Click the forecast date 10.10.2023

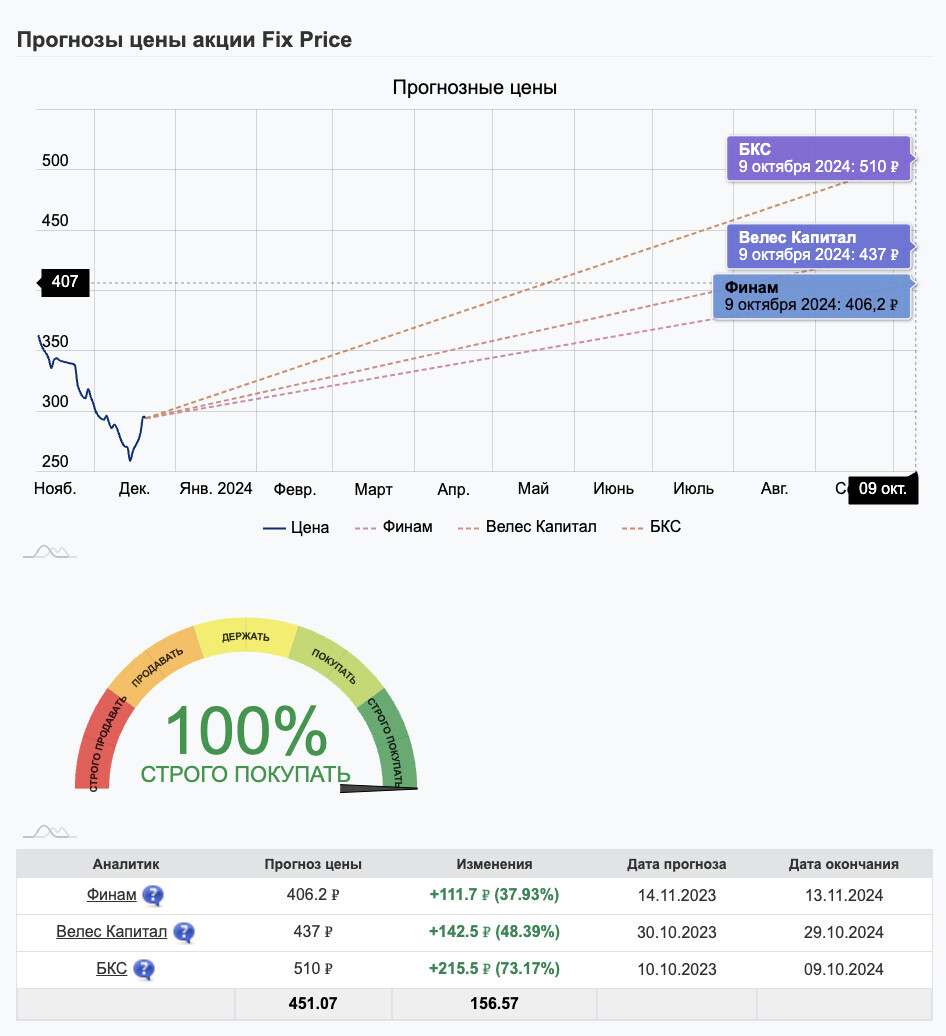(x=676, y=969)
